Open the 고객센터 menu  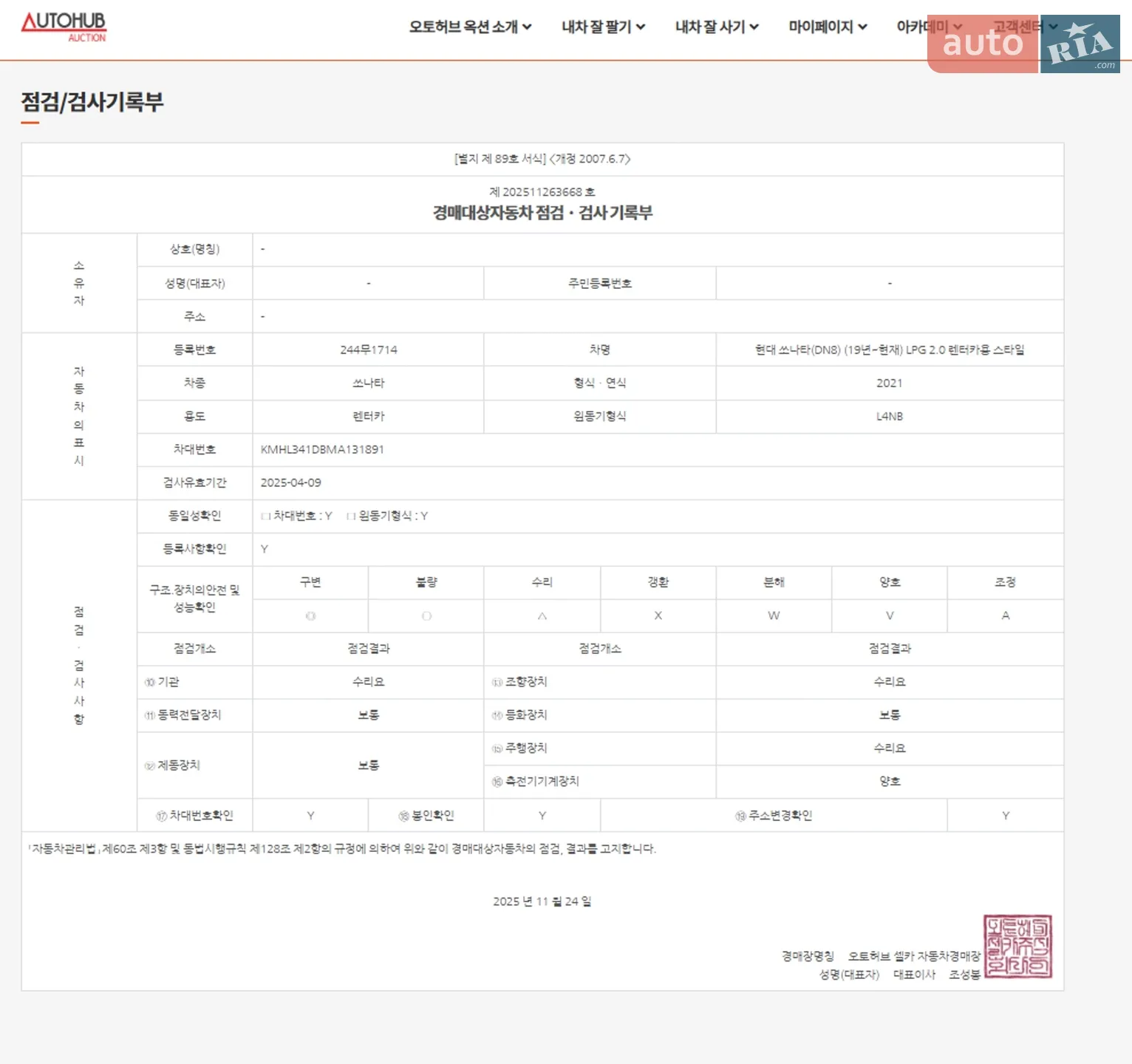pyautogui.click(x=1026, y=27)
